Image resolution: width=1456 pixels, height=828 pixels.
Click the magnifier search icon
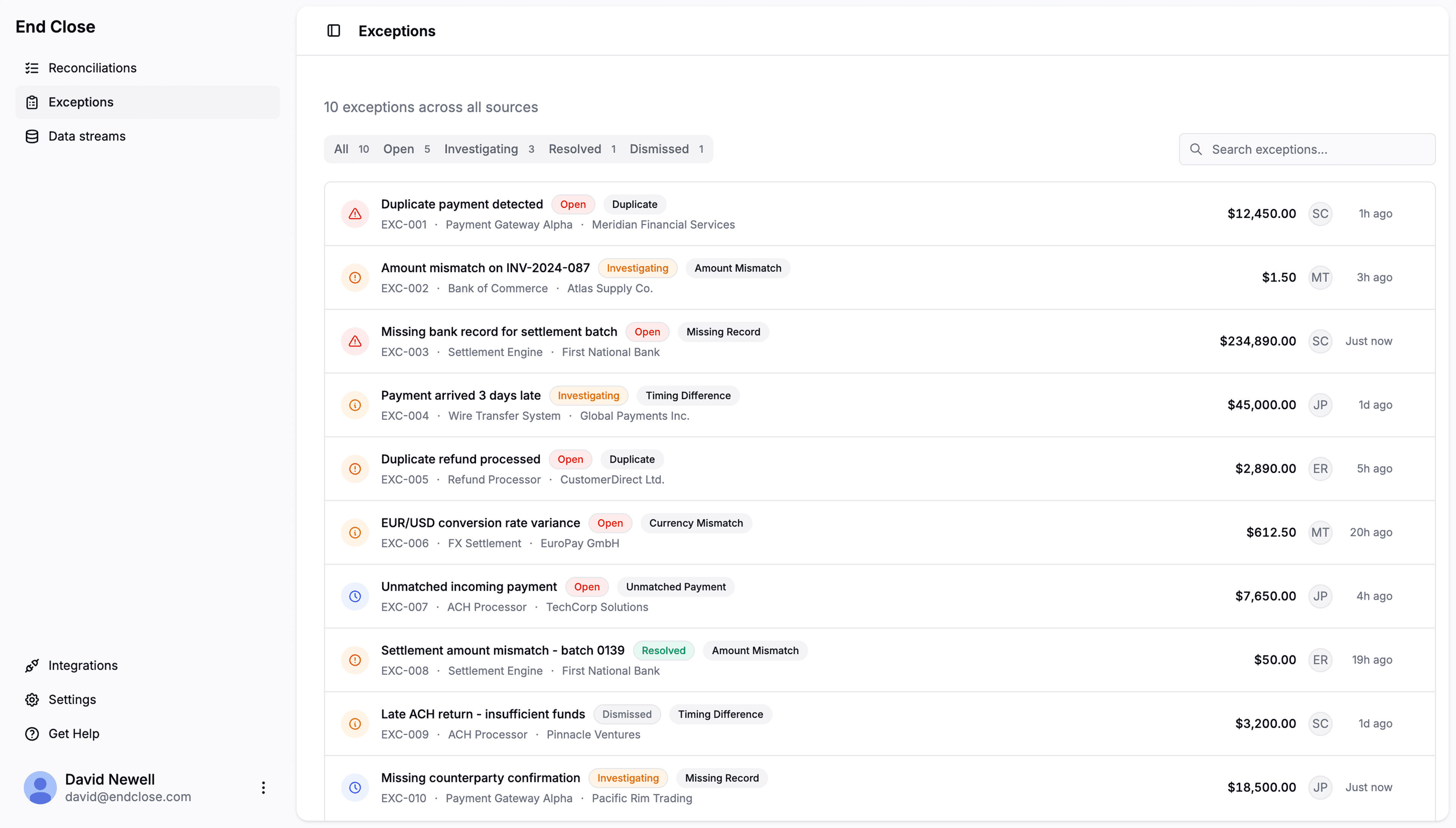1196,149
